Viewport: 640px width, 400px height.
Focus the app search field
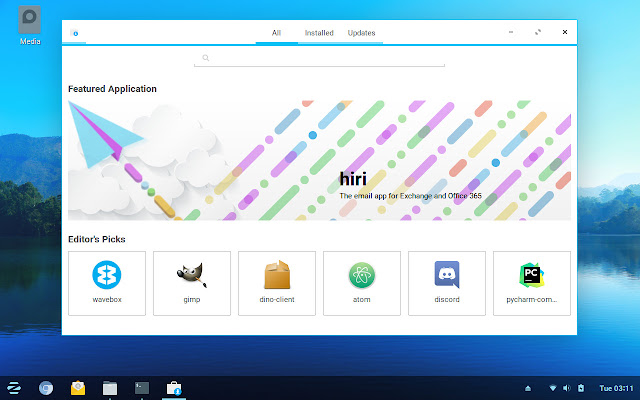[x=319, y=58]
